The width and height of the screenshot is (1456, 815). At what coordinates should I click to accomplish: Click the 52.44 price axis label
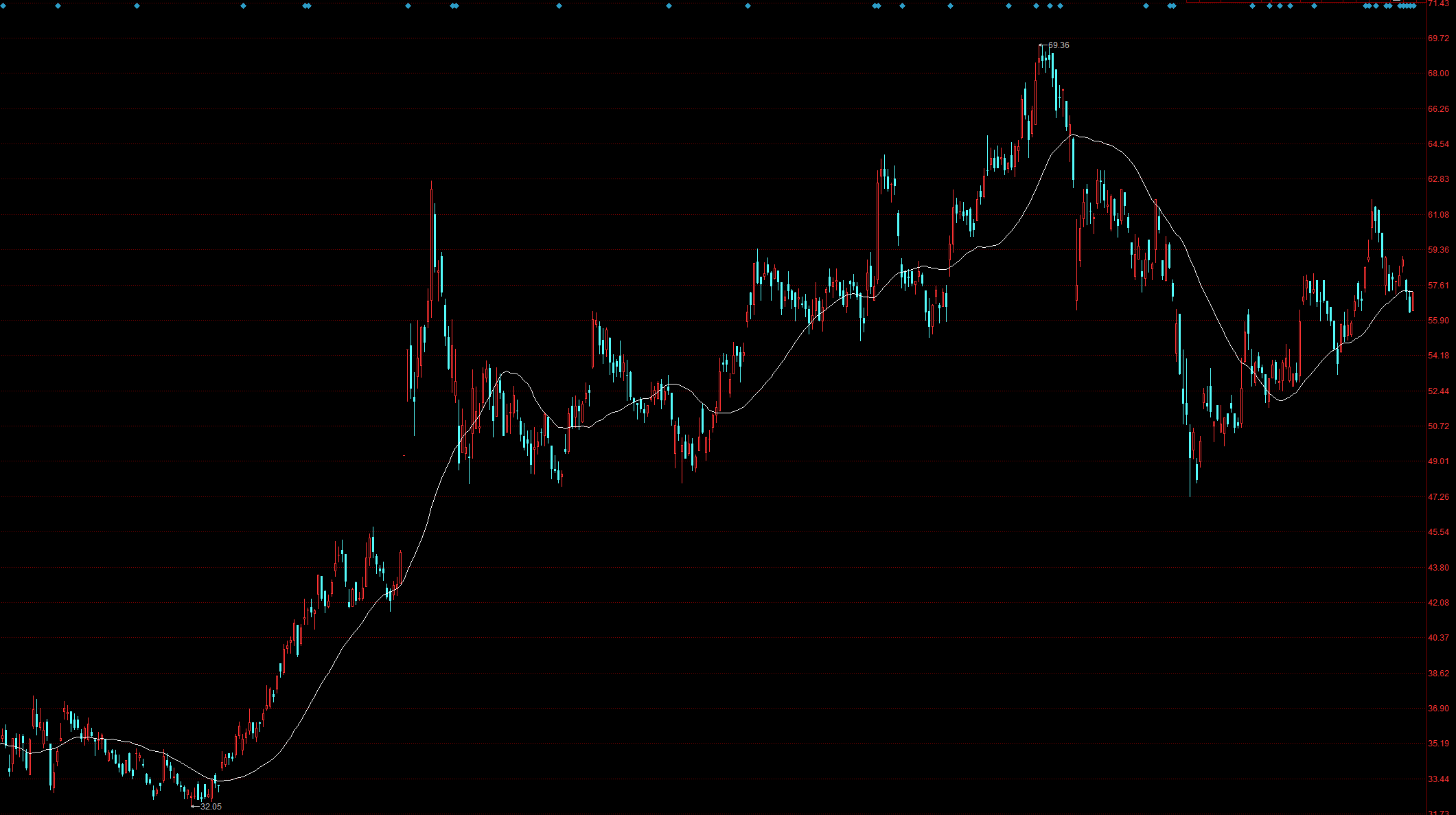1438,391
